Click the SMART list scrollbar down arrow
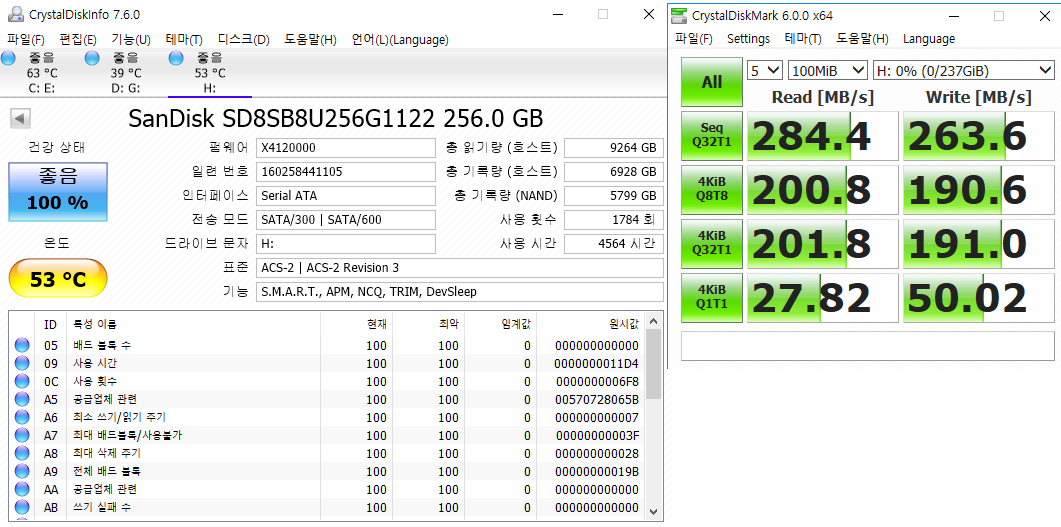The height and width of the screenshot is (527, 1061). (x=653, y=511)
